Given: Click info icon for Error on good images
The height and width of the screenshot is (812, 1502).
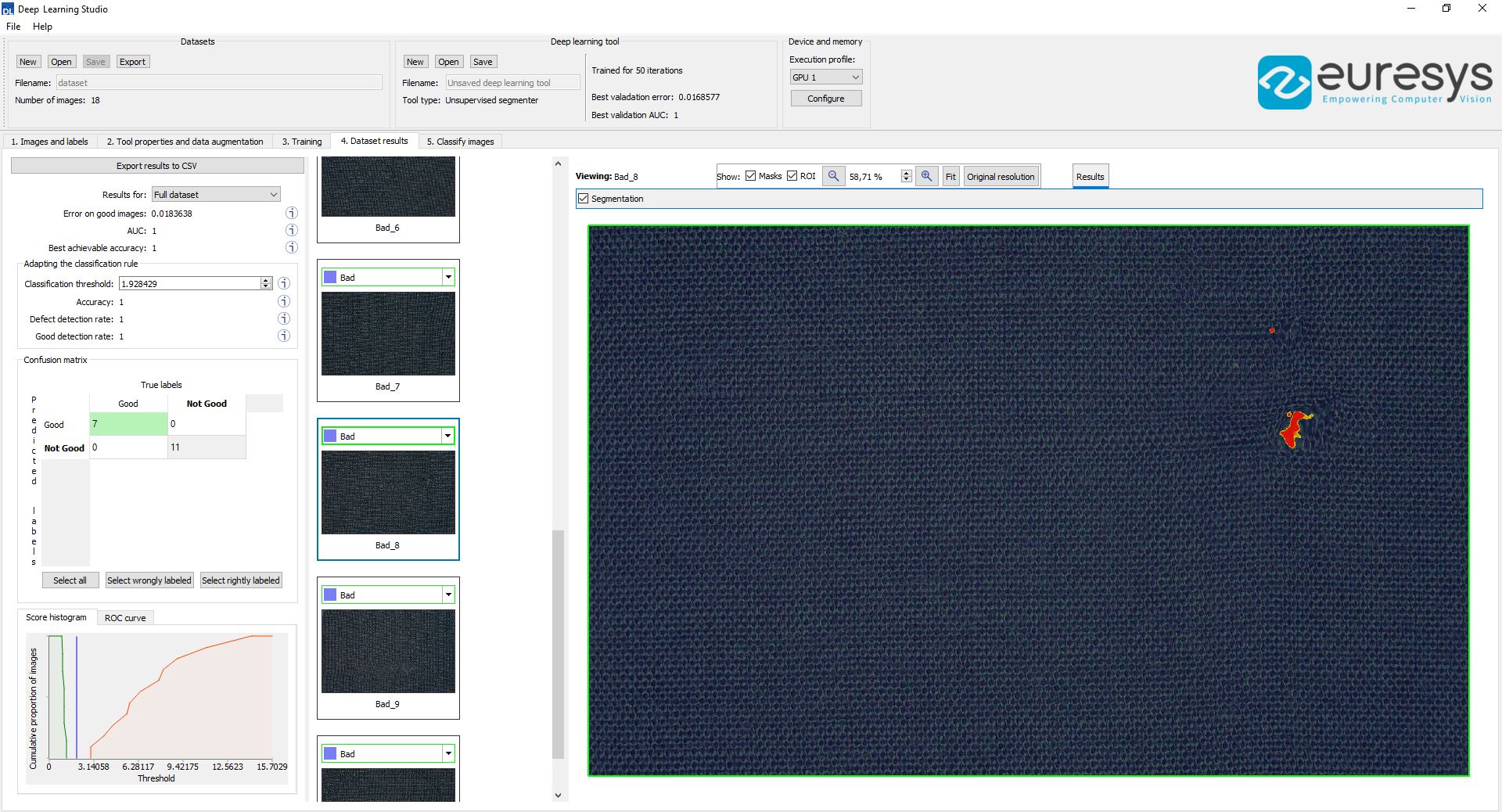Looking at the screenshot, I should click(291, 214).
